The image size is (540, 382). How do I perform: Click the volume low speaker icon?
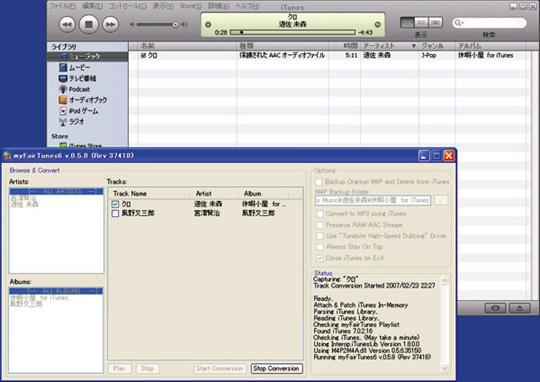click(132, 24)
